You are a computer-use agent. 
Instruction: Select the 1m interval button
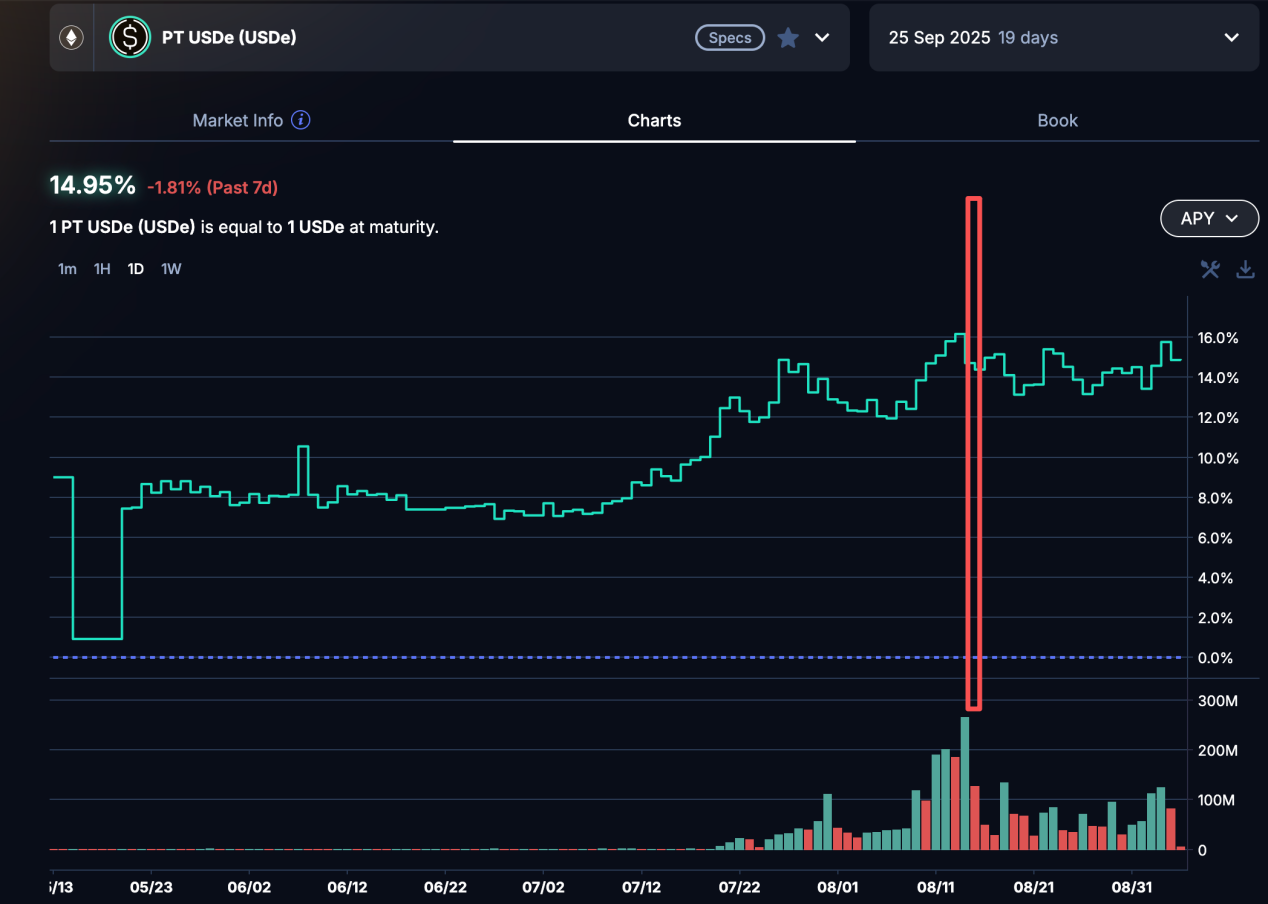[x=67, y=268]
